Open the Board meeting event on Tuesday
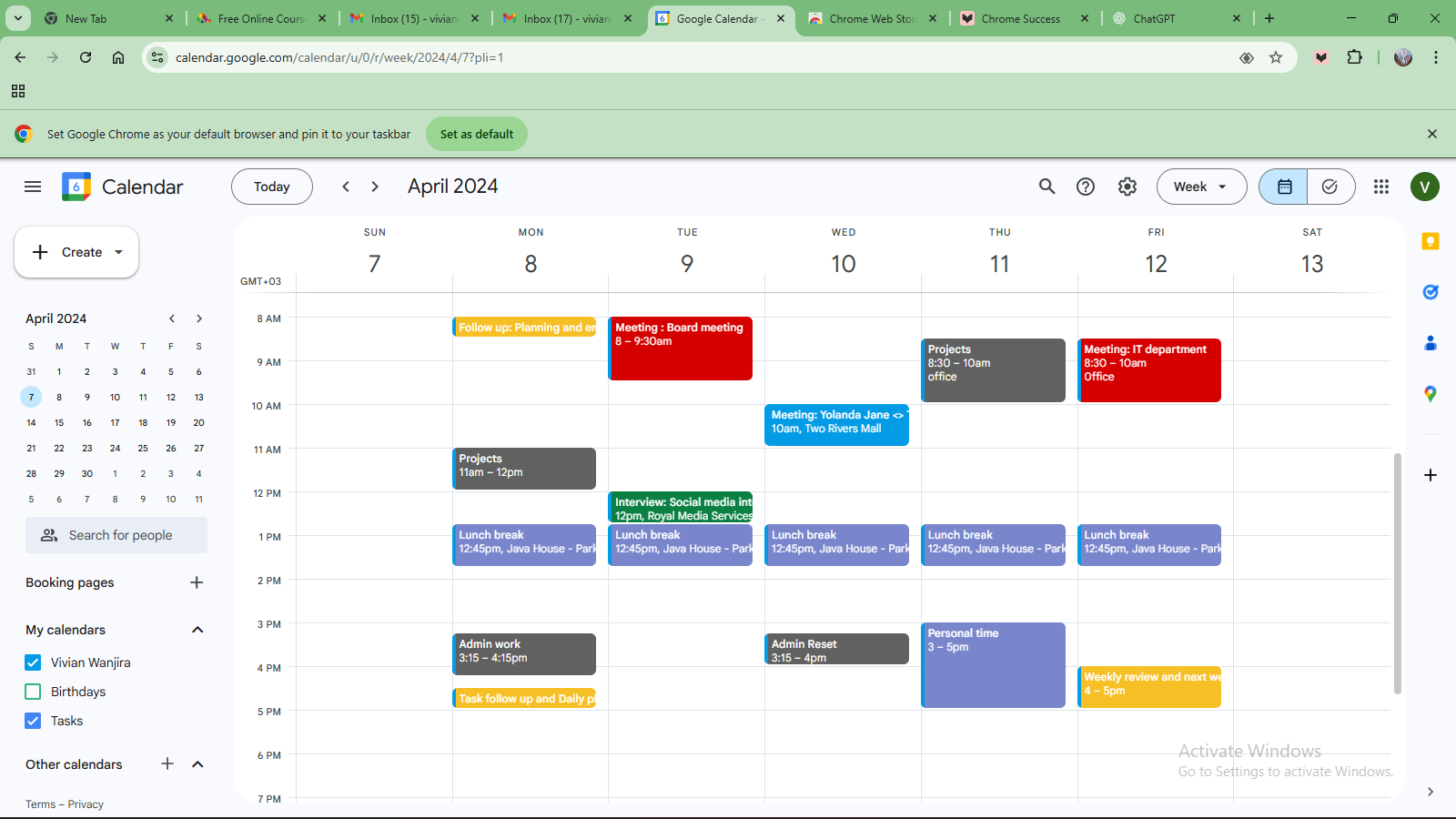 680,349
